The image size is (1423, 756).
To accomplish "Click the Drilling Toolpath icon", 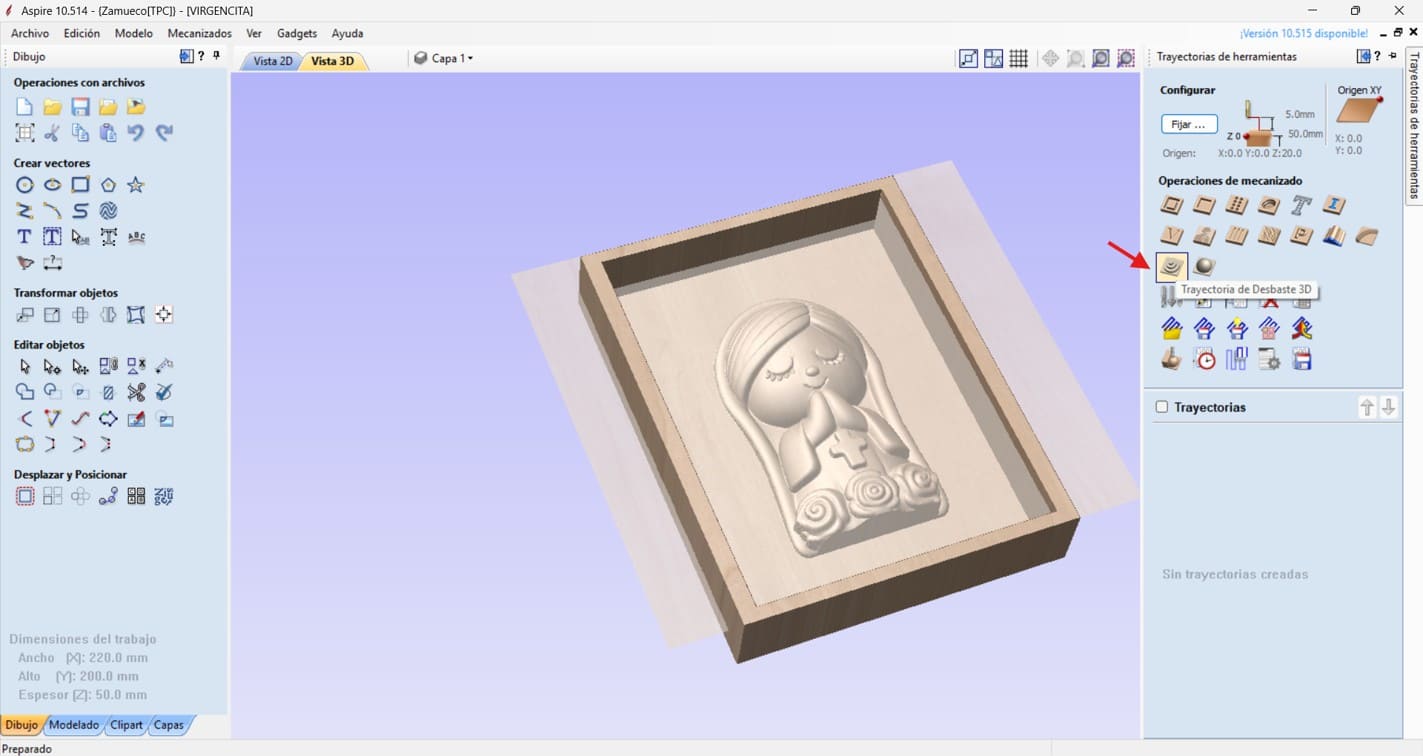I will tap(1237, 205).
